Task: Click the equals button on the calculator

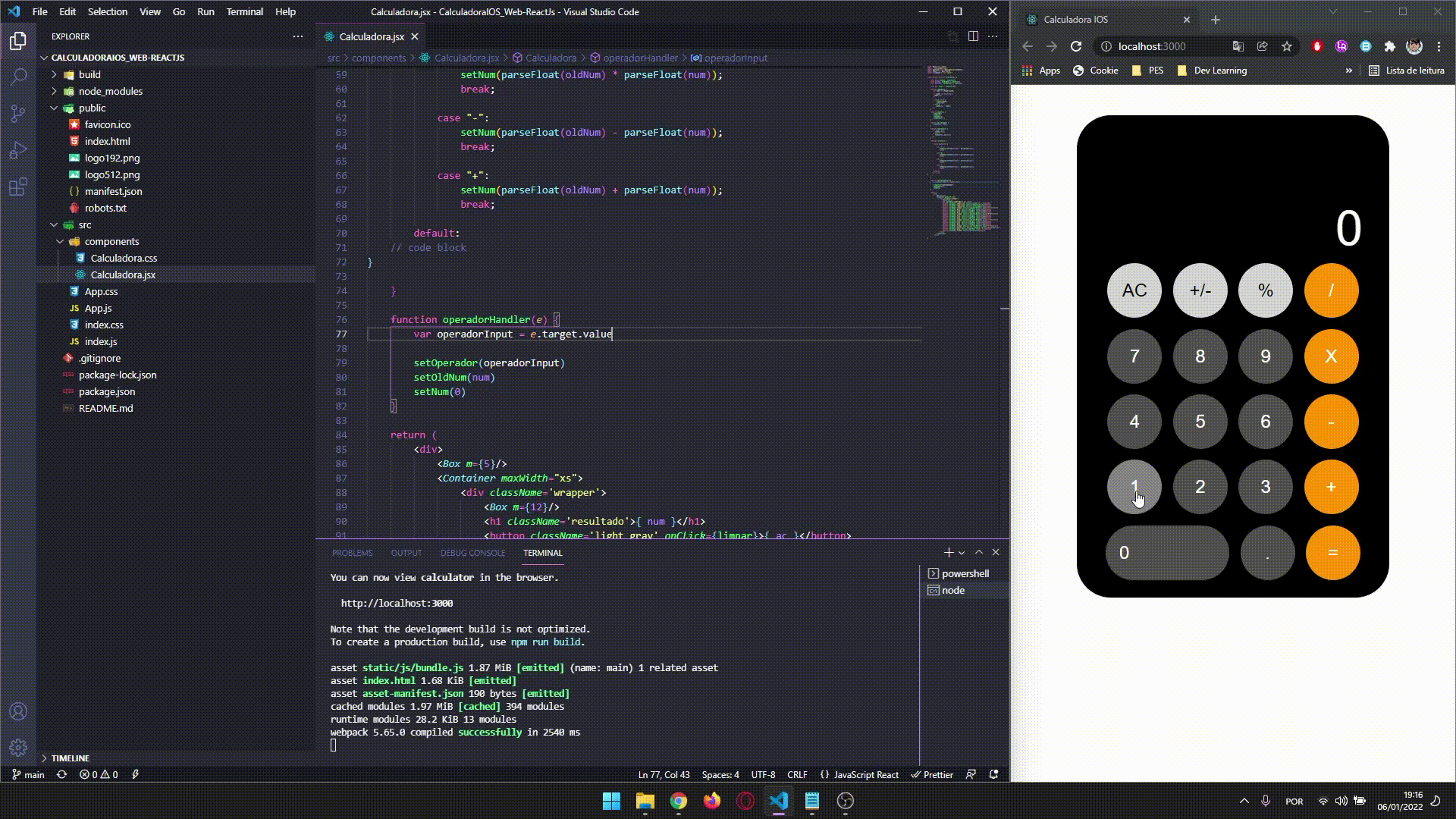Action: [1332, 553]
